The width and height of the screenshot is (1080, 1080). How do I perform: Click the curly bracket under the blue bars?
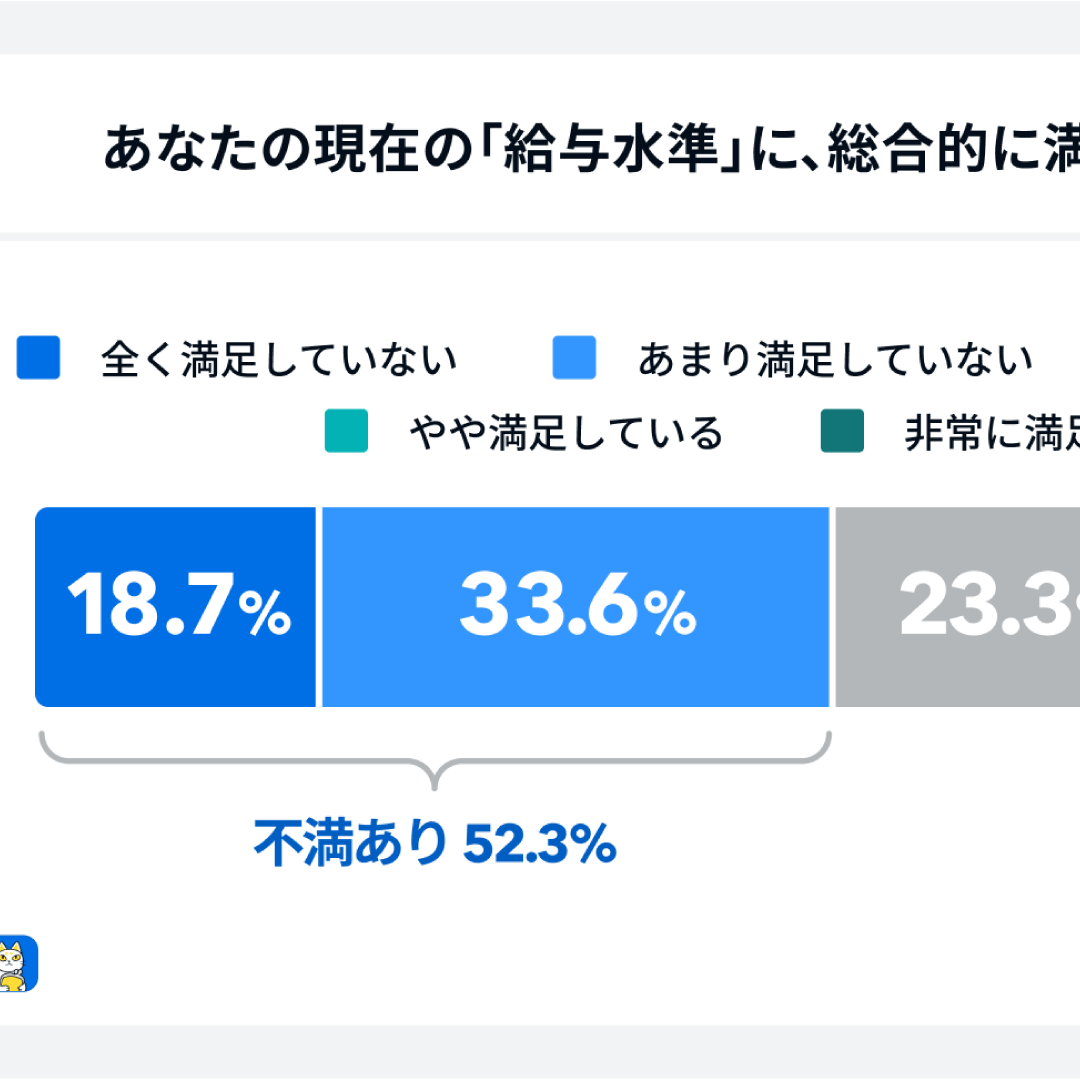[435, 762]
